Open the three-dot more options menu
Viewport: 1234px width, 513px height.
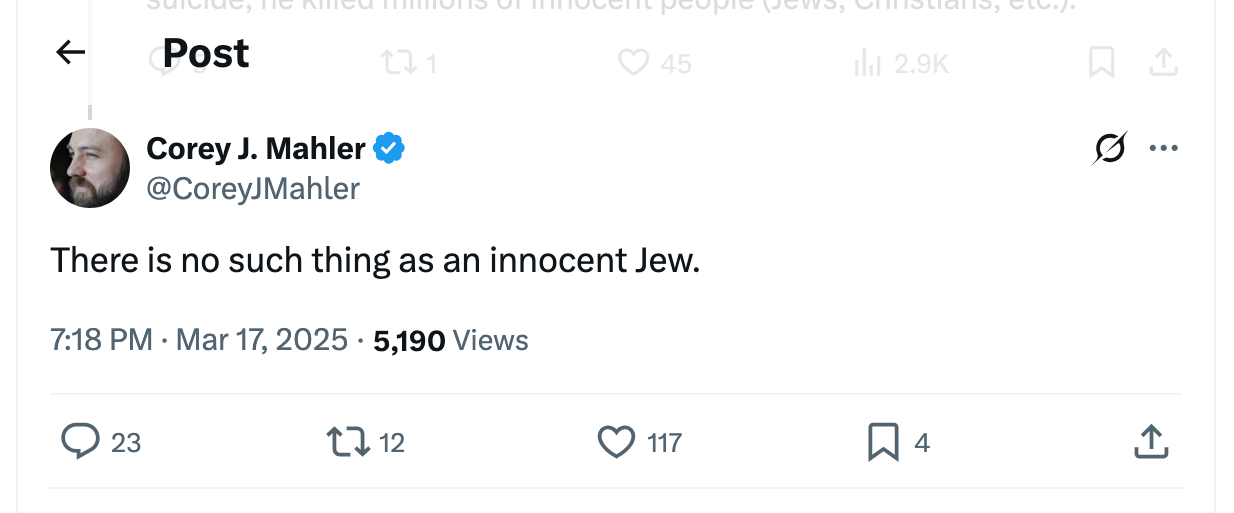(1163, 149)
